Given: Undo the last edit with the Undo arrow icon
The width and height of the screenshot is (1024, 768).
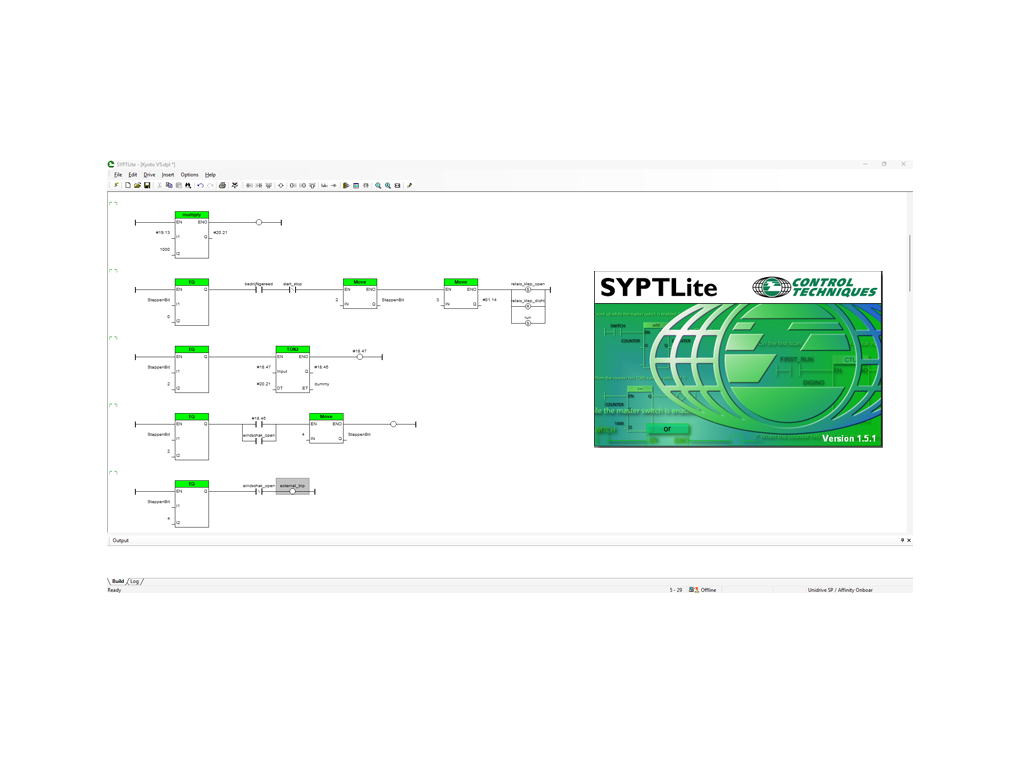Looking at the screenshot, I should coord(199,185).
